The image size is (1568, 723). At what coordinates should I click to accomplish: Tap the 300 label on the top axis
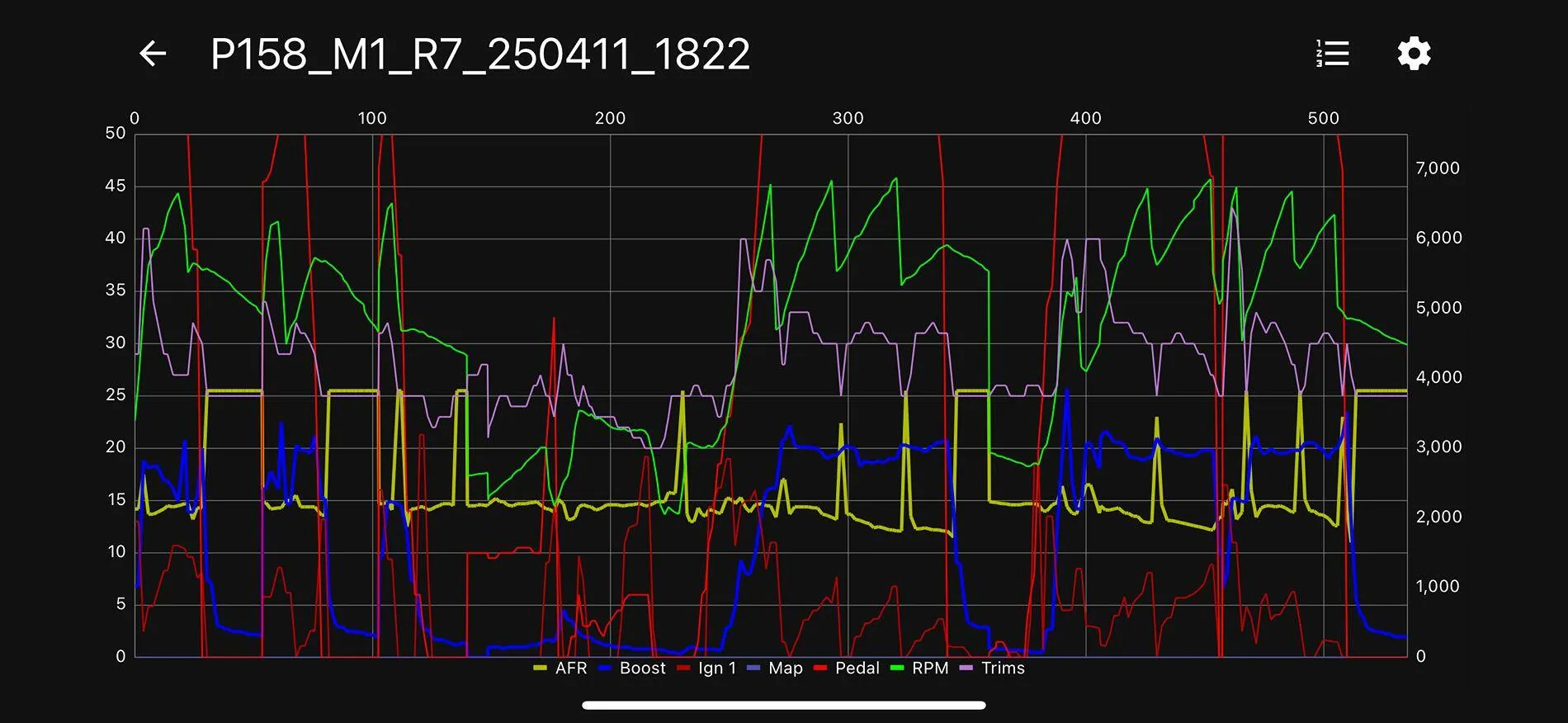coord(848,118)
